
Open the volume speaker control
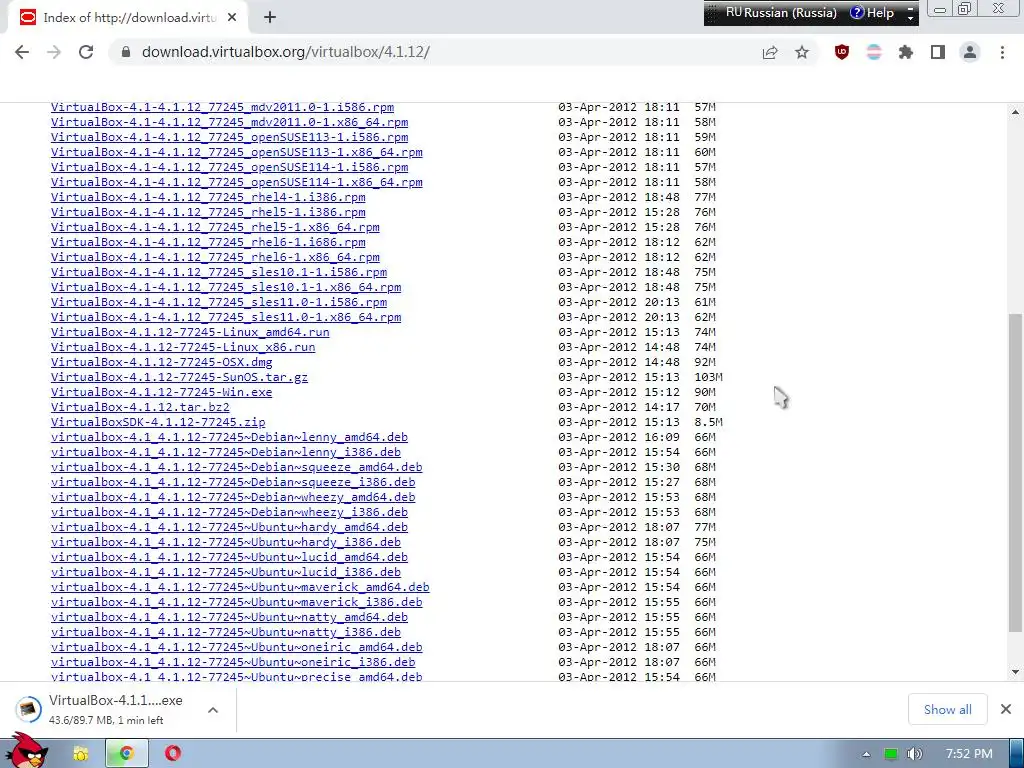pos(914,754)
